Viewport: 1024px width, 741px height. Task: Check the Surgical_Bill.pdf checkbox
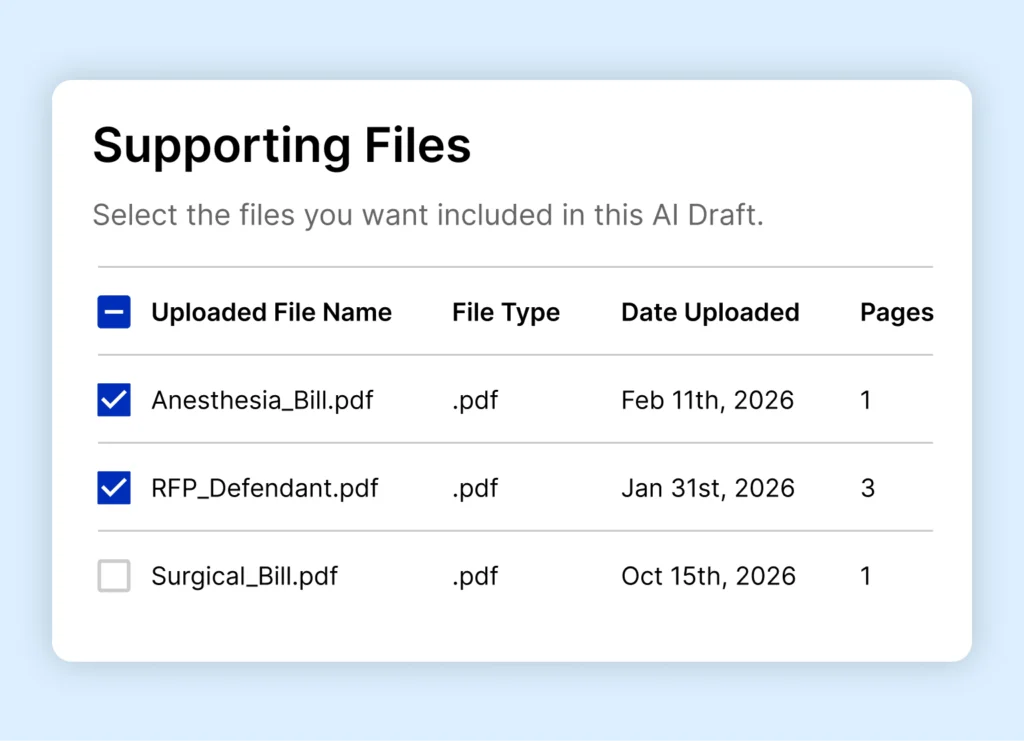(114, 576)
